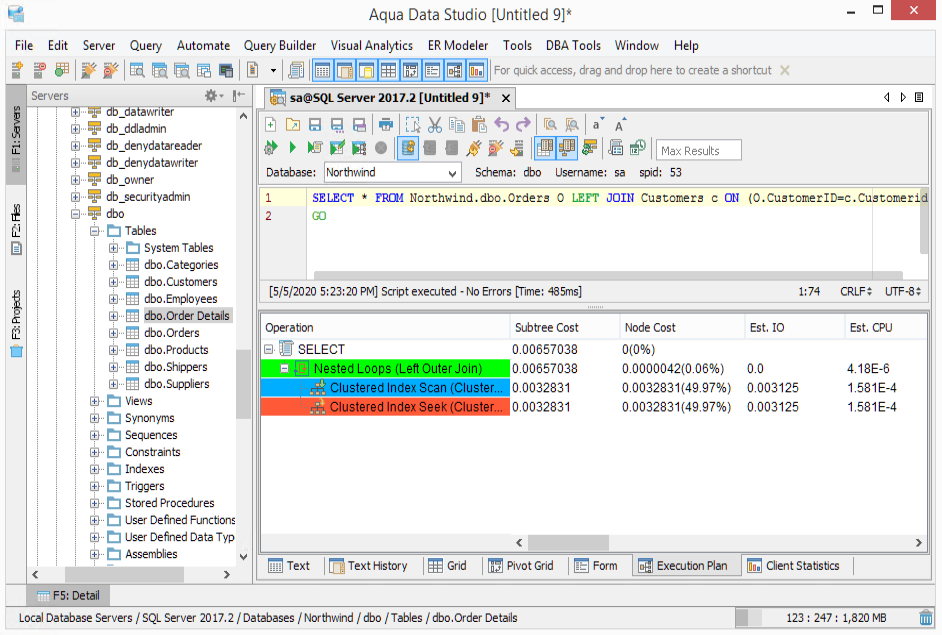Select the dbo.Products table
The image size is (942, 635).
[x=176, y=350]
